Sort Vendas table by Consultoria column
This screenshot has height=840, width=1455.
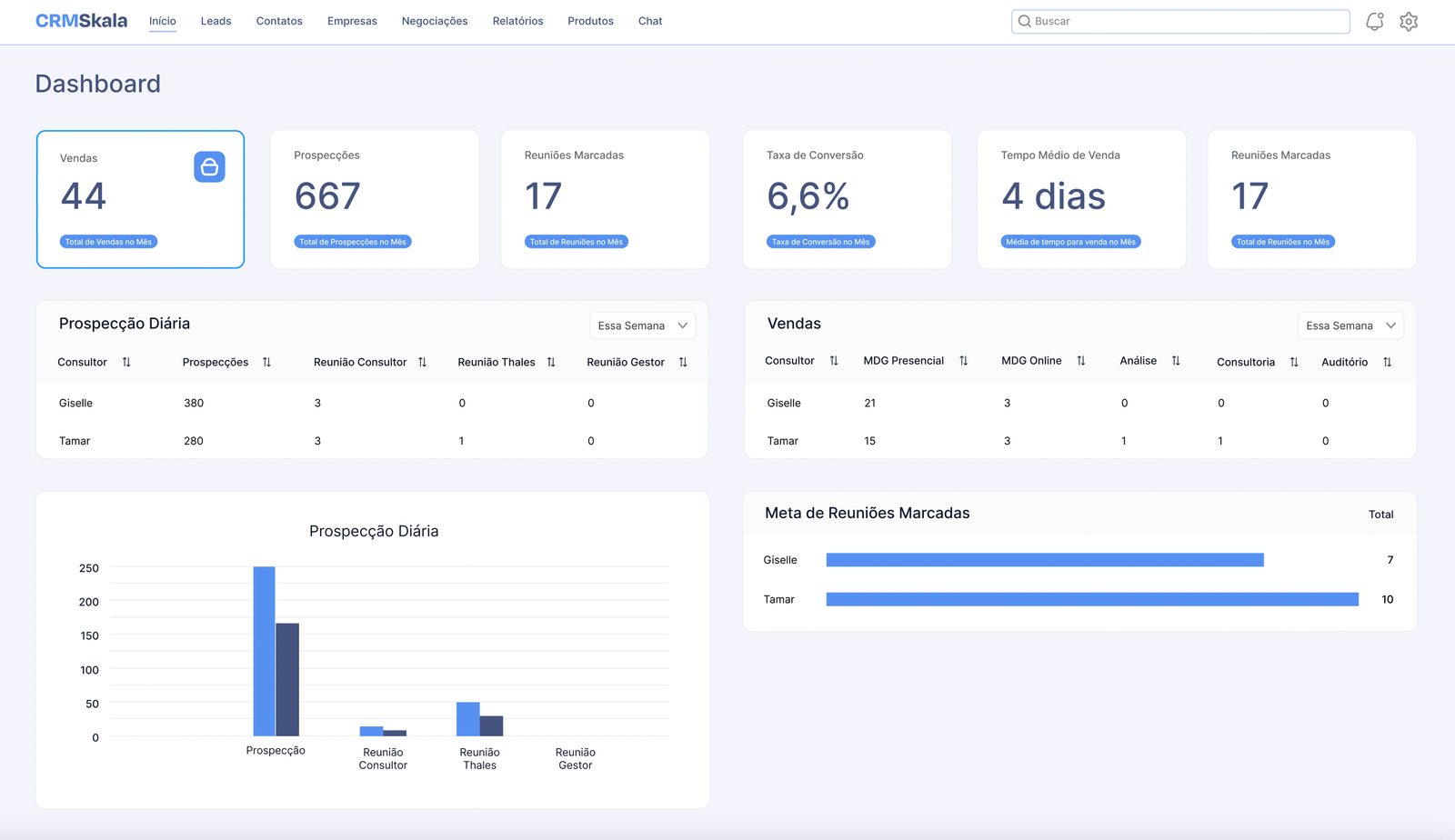1294,362
